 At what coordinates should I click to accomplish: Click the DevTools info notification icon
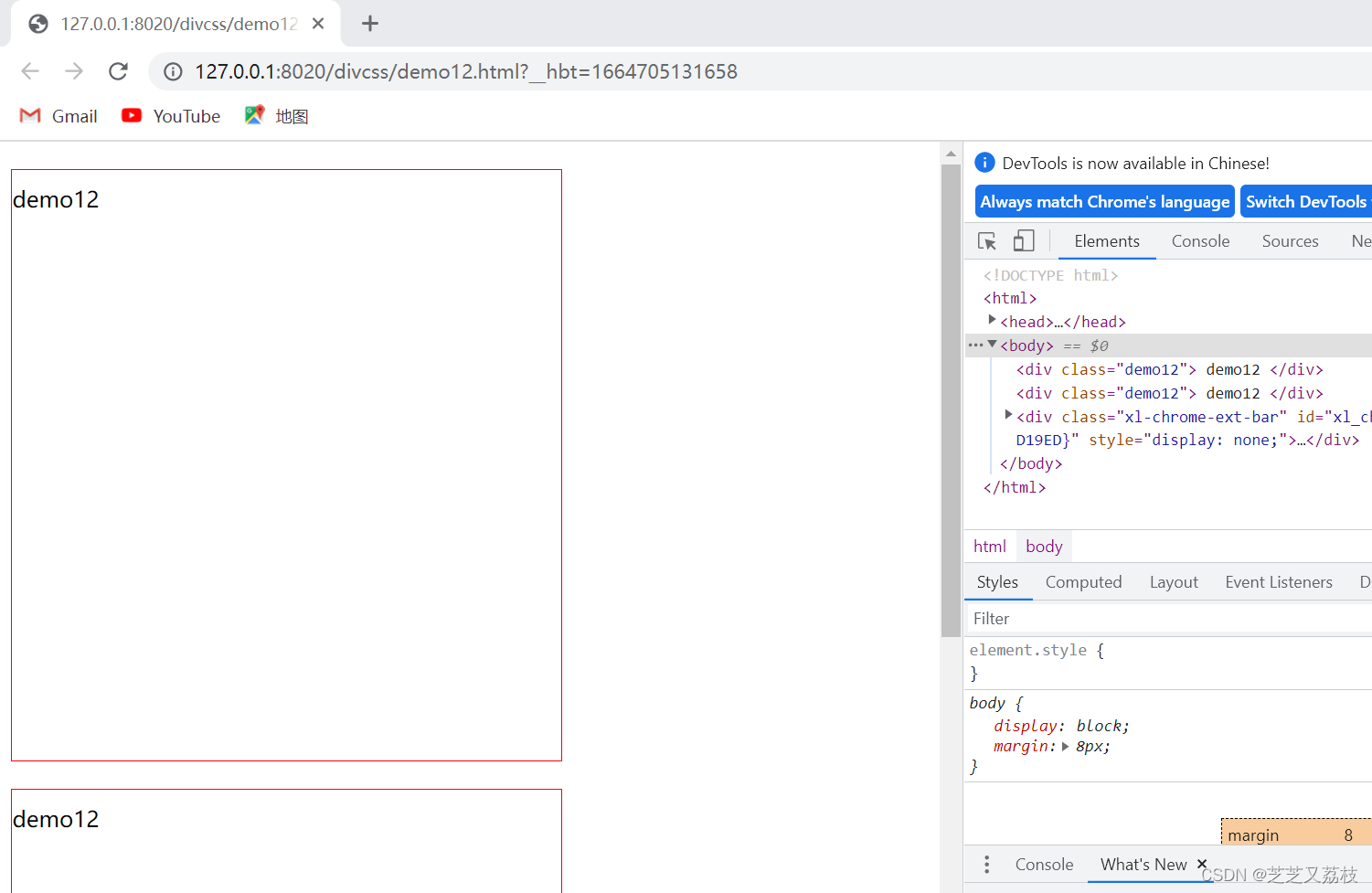(984, 163)
